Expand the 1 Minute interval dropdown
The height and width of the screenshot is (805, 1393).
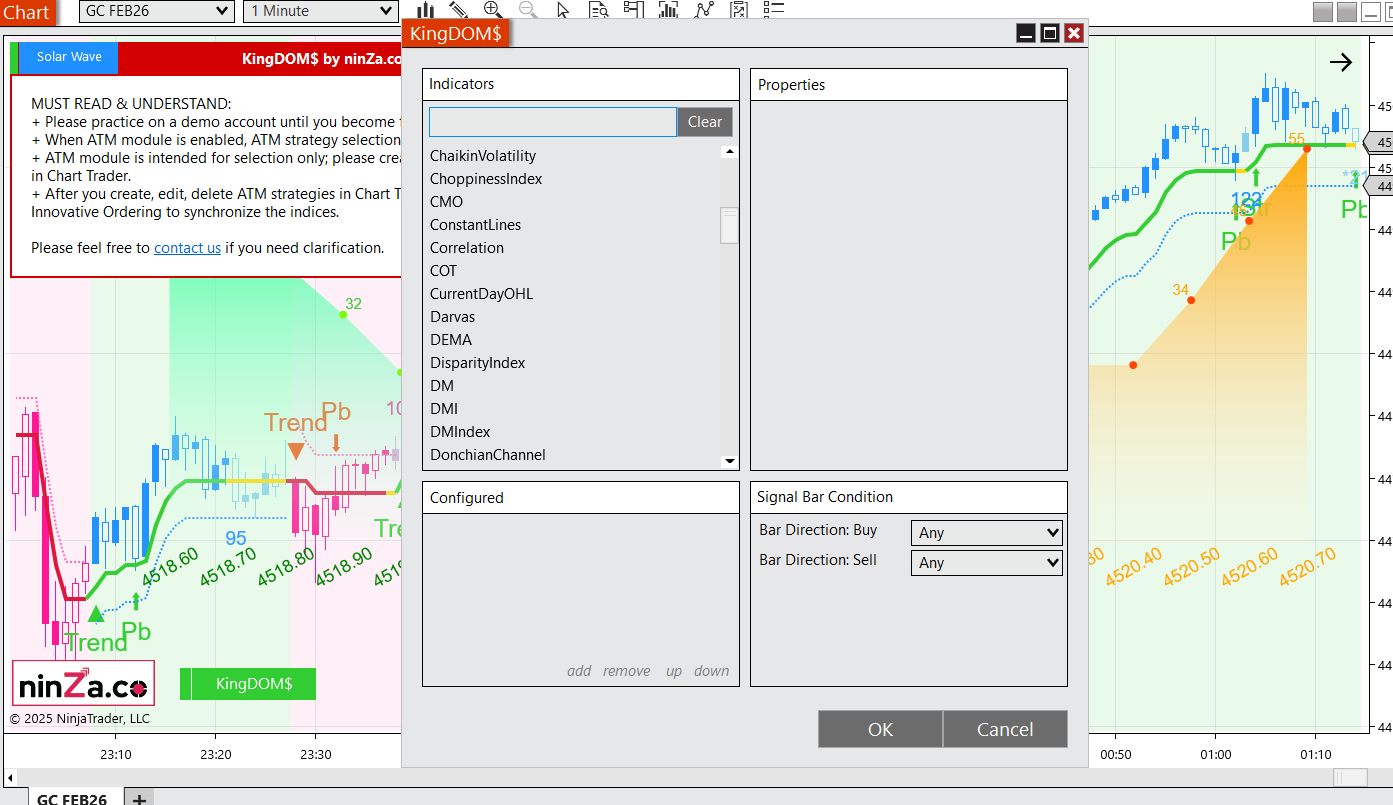[321, 11]
